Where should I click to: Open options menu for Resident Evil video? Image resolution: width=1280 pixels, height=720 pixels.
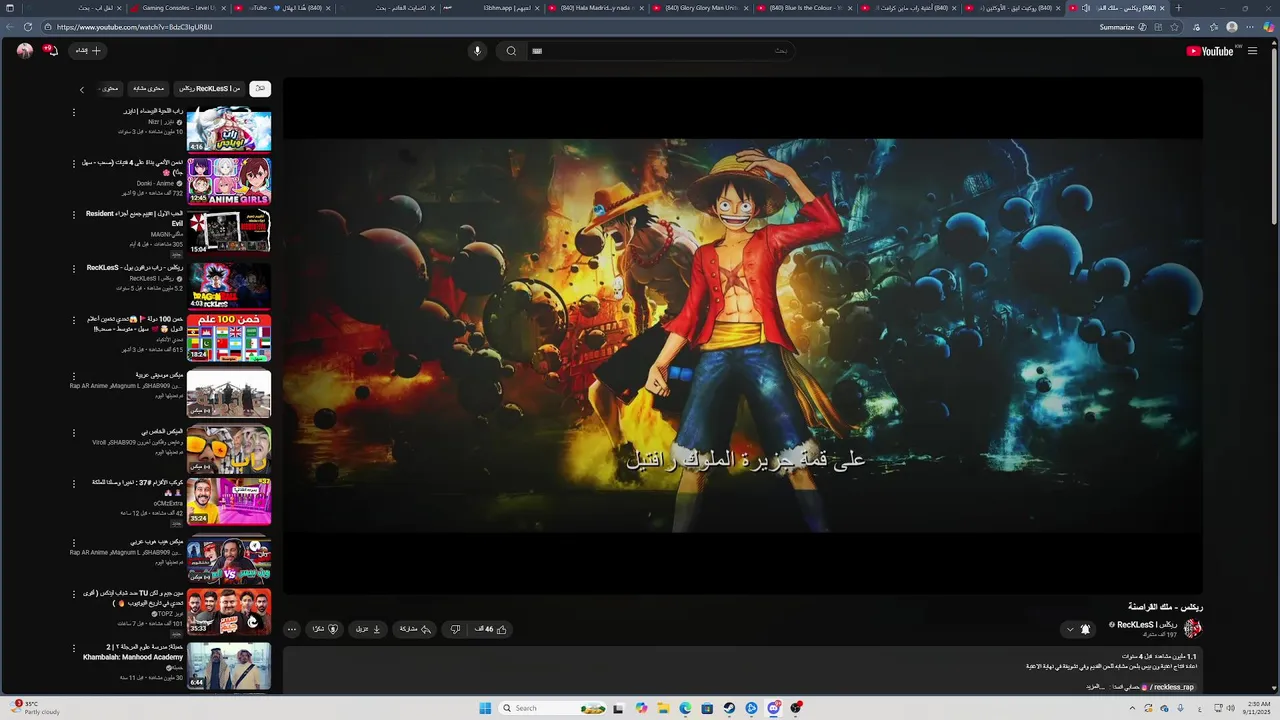[x=73, y=215]
